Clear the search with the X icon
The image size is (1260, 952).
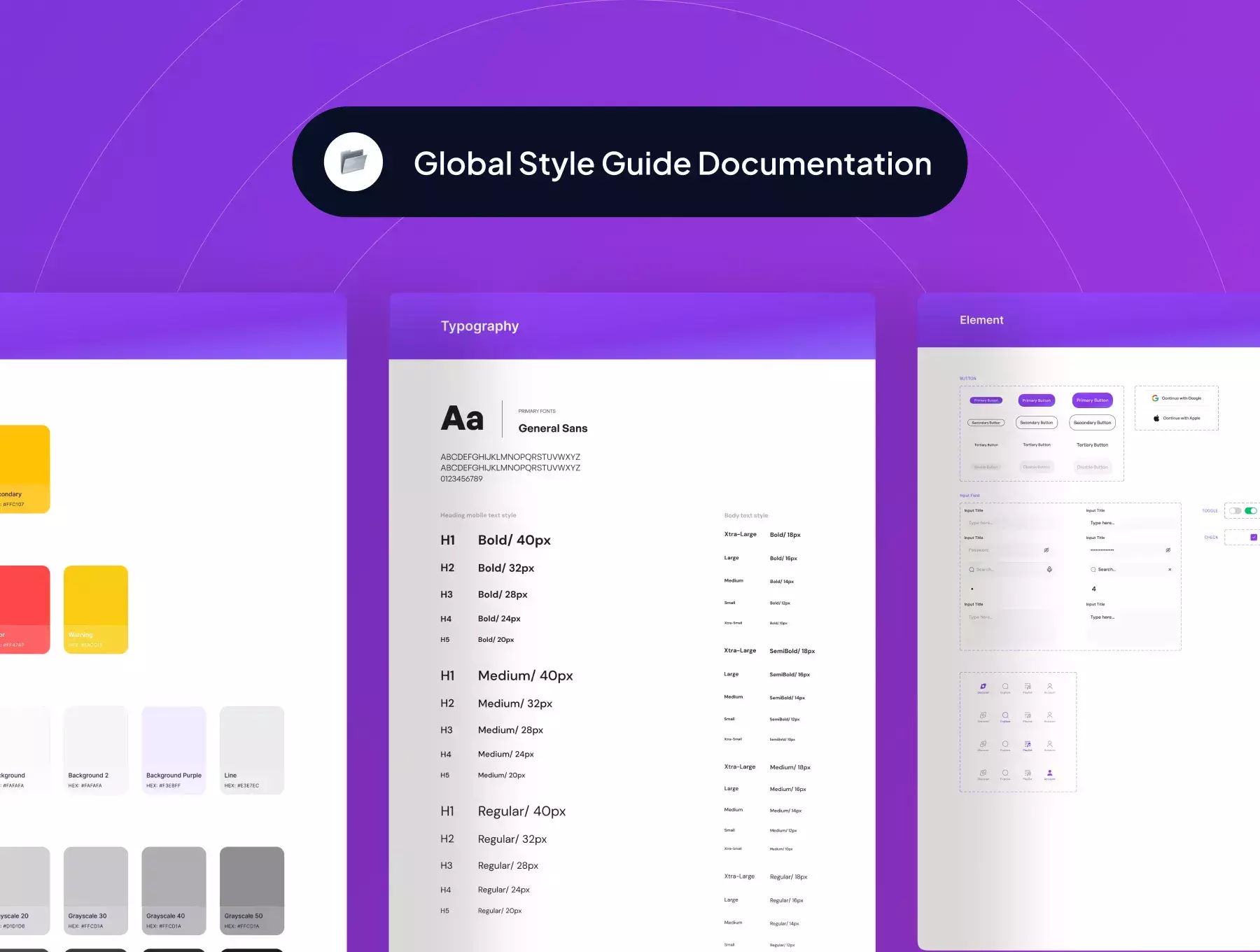[1170, 570]
